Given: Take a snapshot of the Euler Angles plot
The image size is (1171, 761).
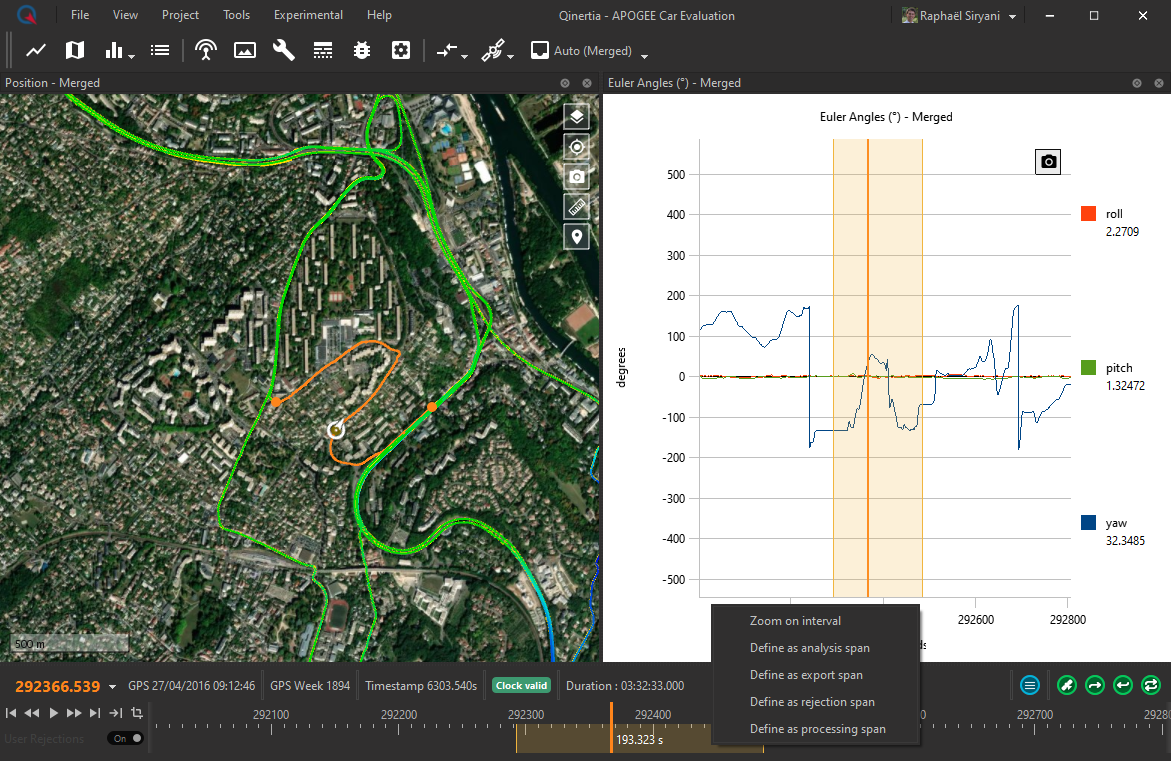Looking at the screenshot, I should coord(1047,161).
